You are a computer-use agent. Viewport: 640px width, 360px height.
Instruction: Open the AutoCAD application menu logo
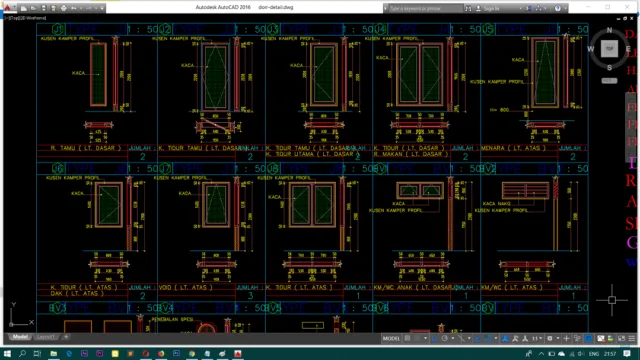(7, 7)
